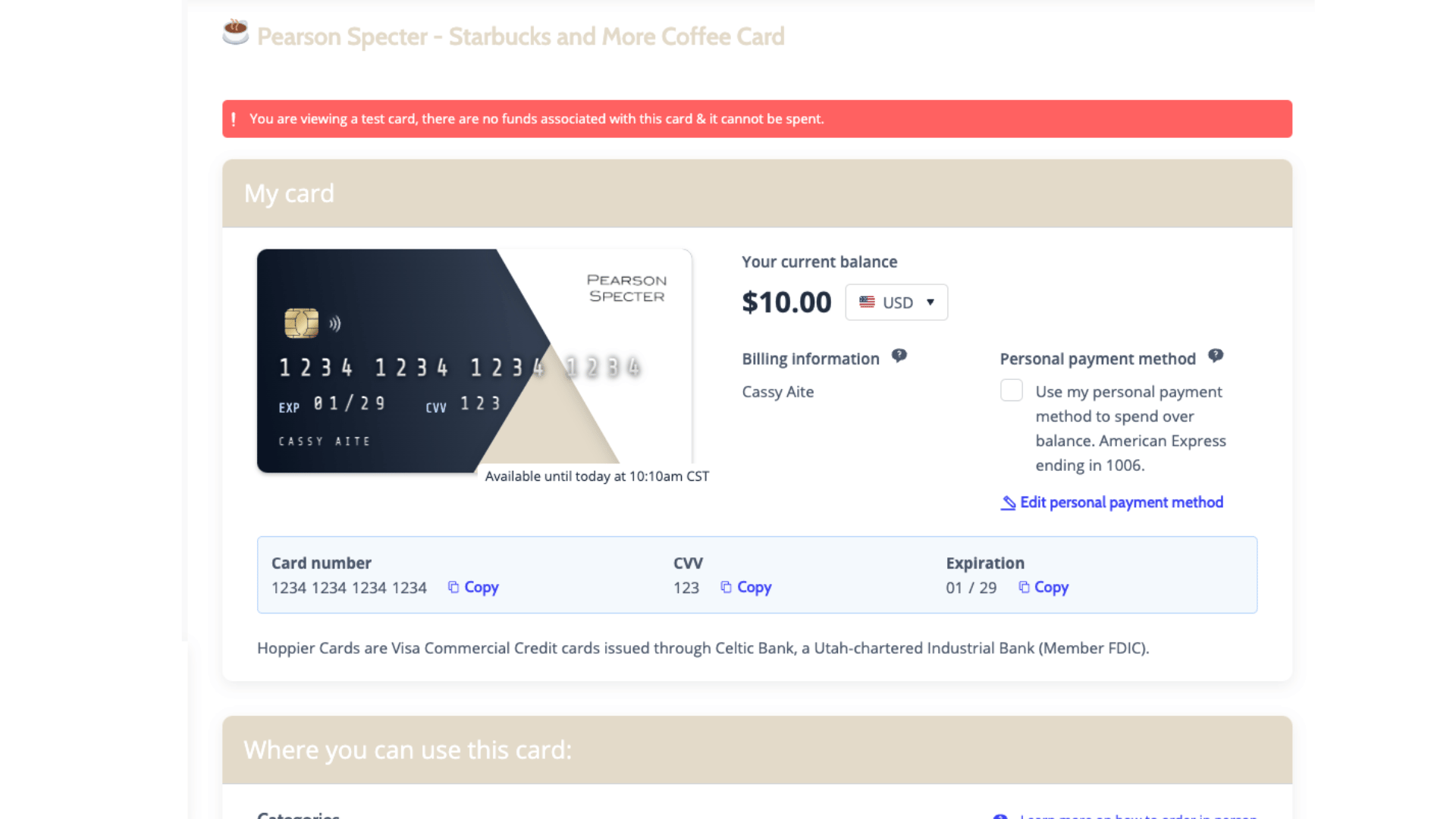This screenshot has width=1456, height=819.
Task: Click Edit personal payment method
Action: click(1121, 502)
